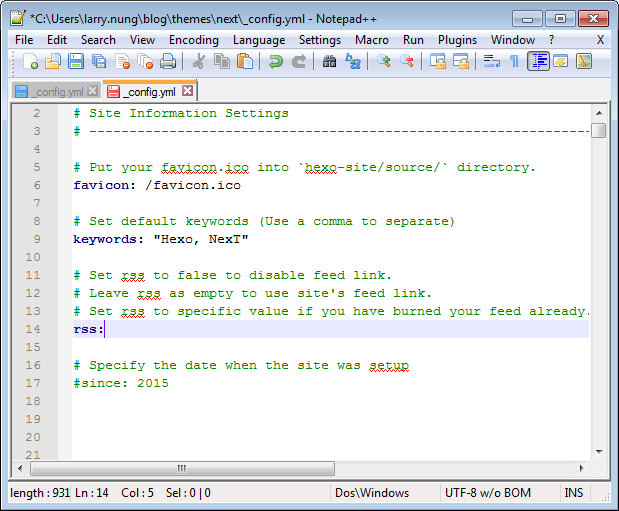
Task: Place cursor on 'rss:' line
Action: pos(331,329)
